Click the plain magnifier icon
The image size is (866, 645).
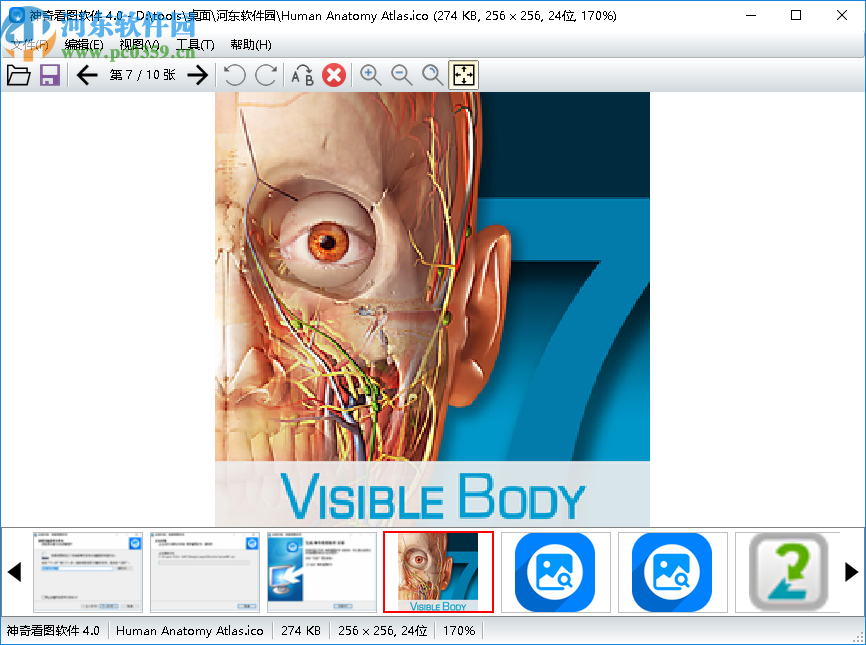point(432,75)
